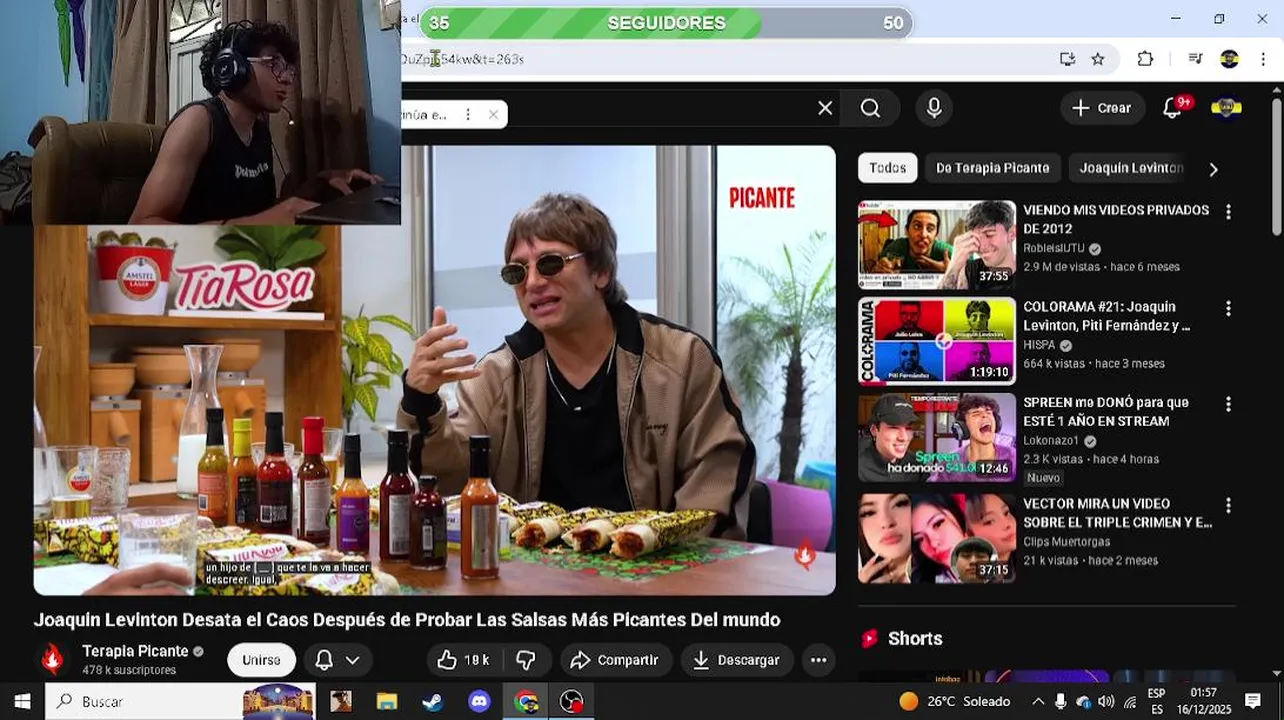Open VIENDO MIS VIDEOS PRIVADOS thumbnail
1284x720 pixels.
coord(937,245)
